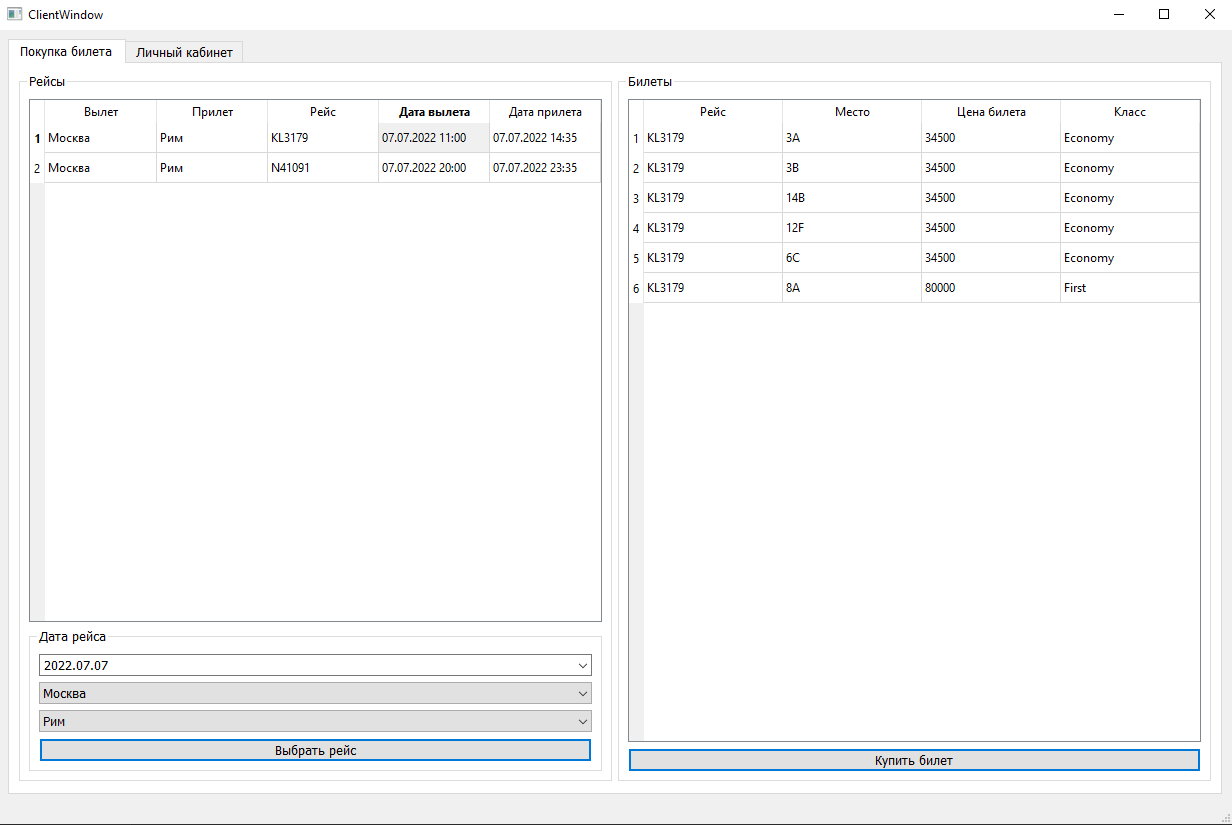Click the Выбрать рейс button
Image resolution: width=1232 pixels, height=825 pixels.
[x=314, y=750]
